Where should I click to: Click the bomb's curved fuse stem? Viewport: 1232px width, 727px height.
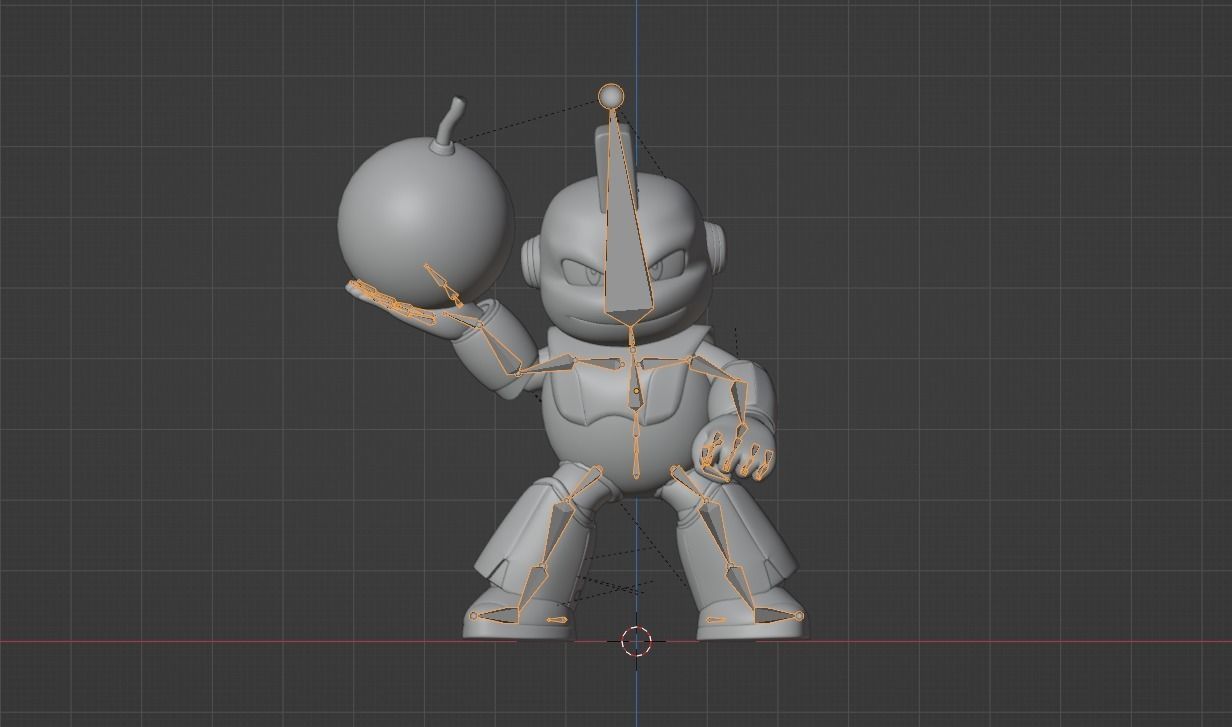[x=450, y=119]
